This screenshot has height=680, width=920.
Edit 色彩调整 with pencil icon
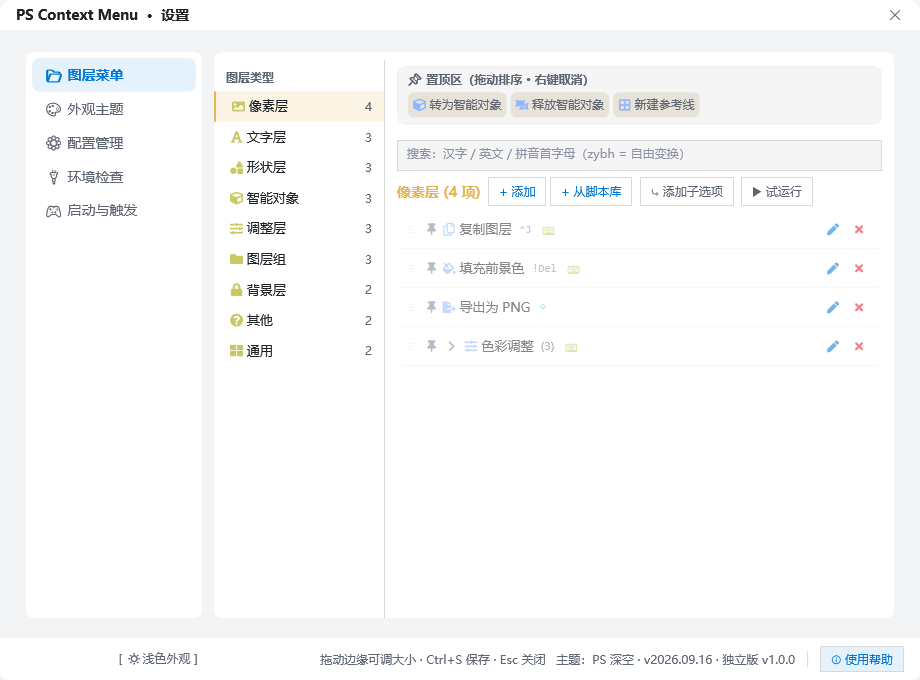[x=833, y=346]
